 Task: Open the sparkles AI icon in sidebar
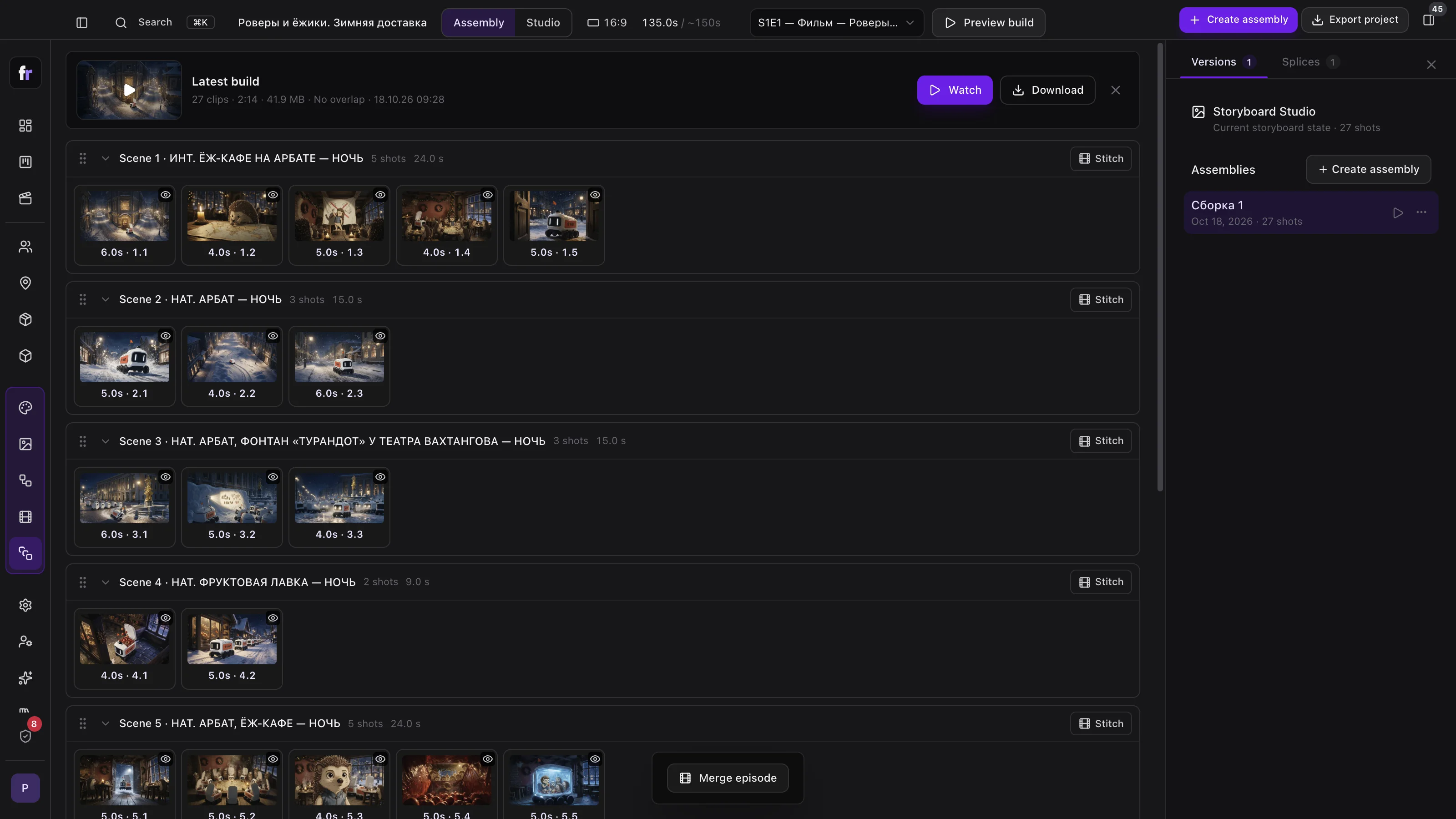pyautogui.click(x=25, y=678)
